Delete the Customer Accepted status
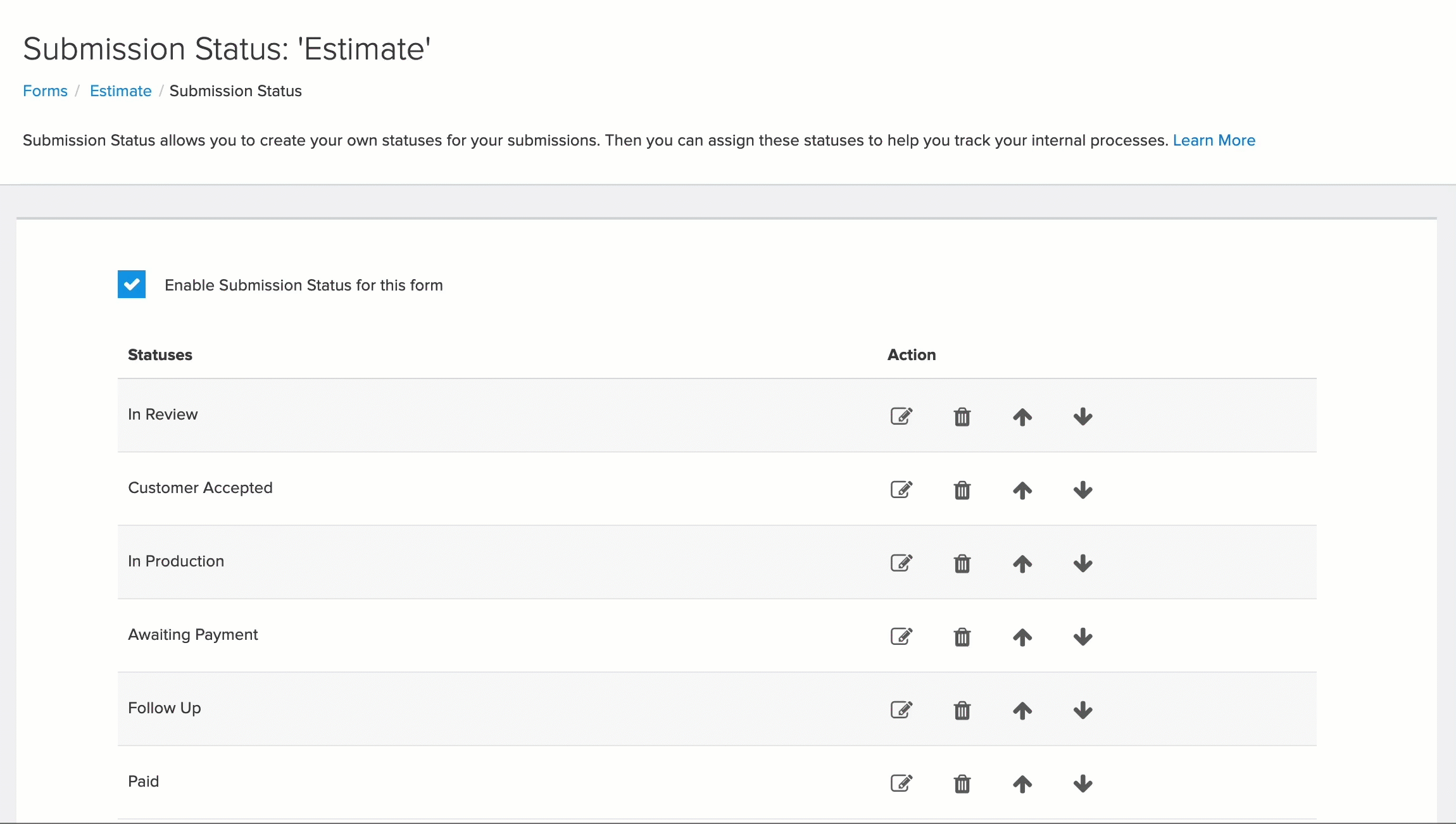Image resolution: width=1456 pixels, height=824 pixels. click(962, 490)
